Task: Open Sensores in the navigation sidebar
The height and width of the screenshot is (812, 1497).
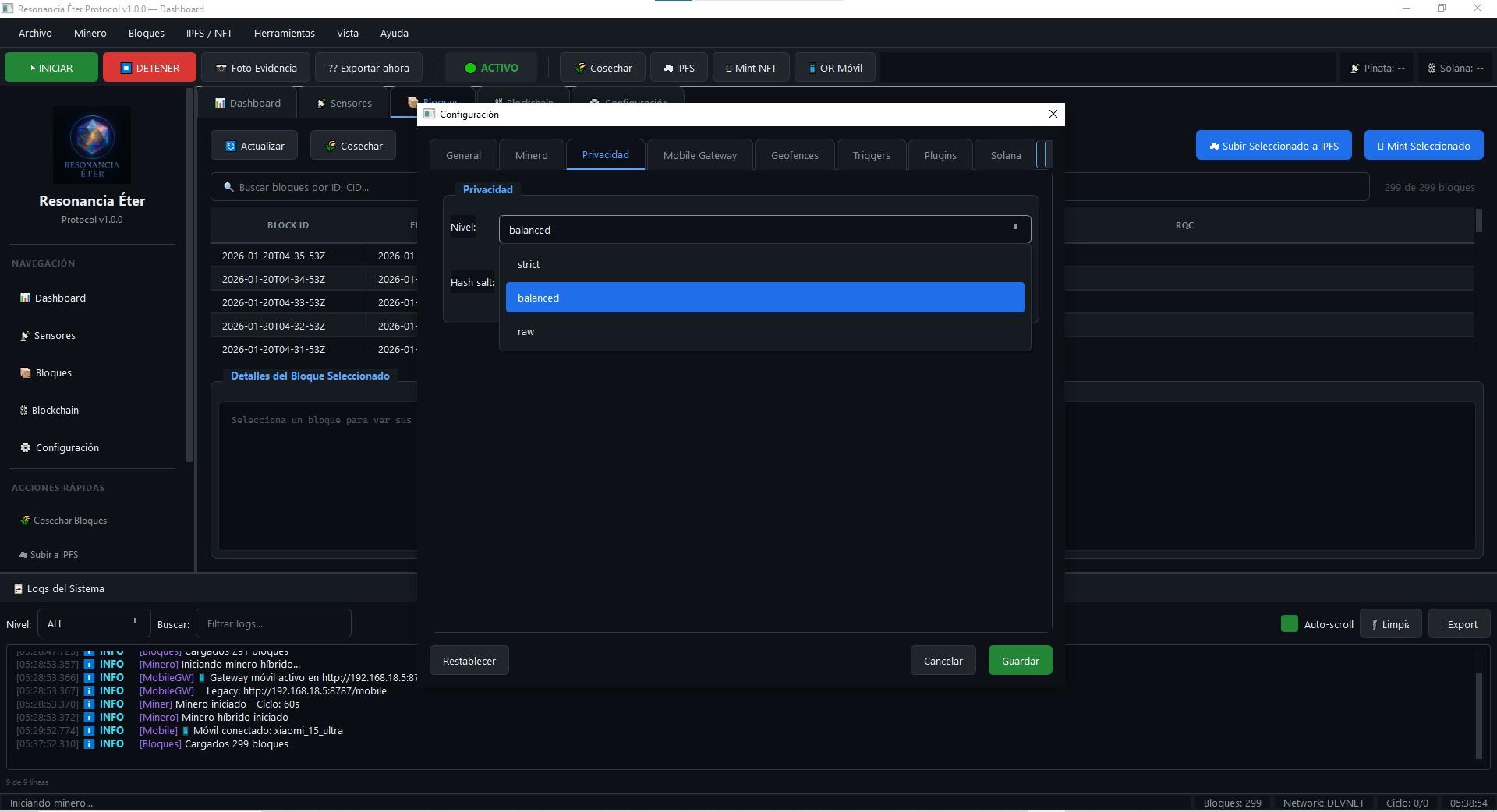Action: [x=55, y=336]
